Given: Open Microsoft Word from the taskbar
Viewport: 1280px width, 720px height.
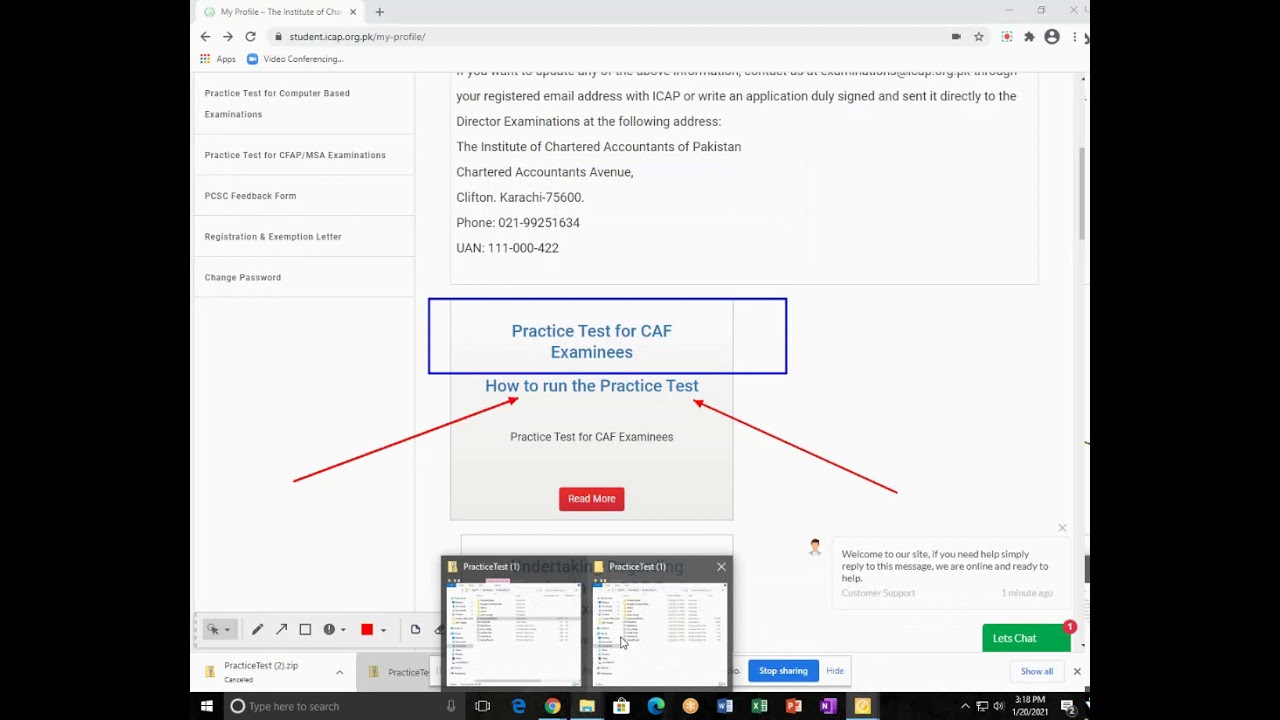Looking at the screenshot, I should coord(725,706).
